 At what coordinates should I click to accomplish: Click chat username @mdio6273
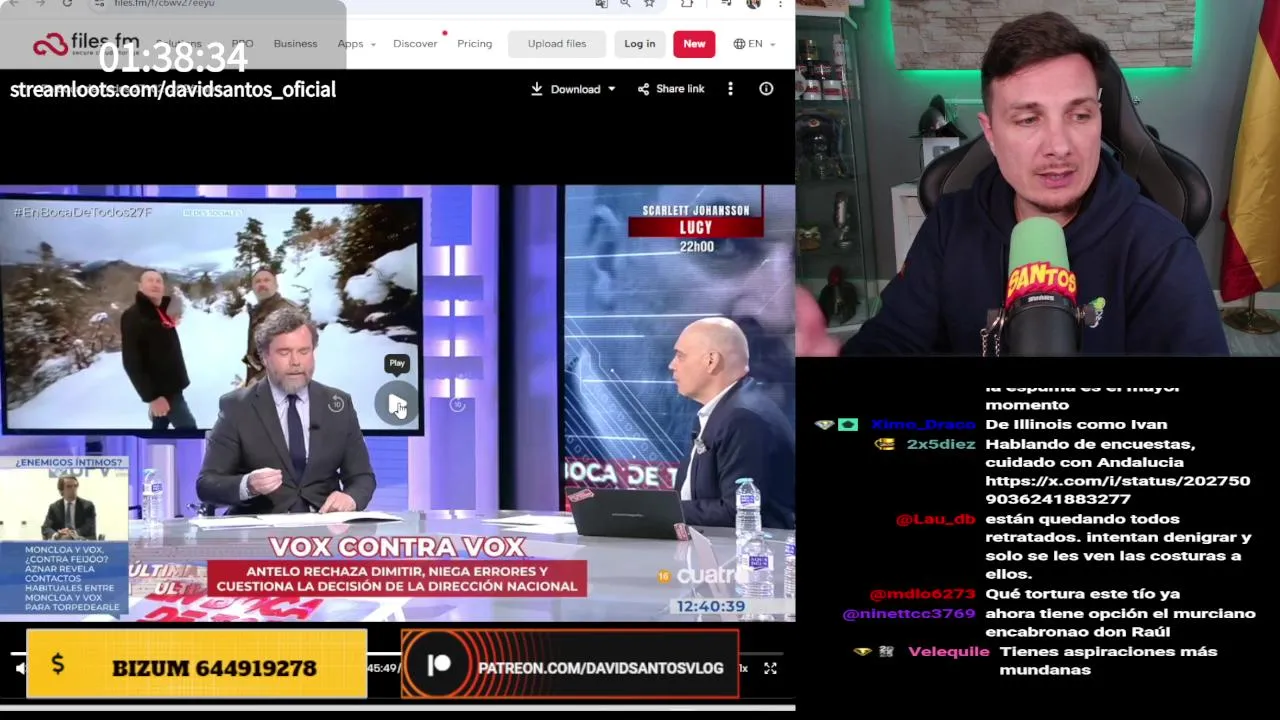922,594
